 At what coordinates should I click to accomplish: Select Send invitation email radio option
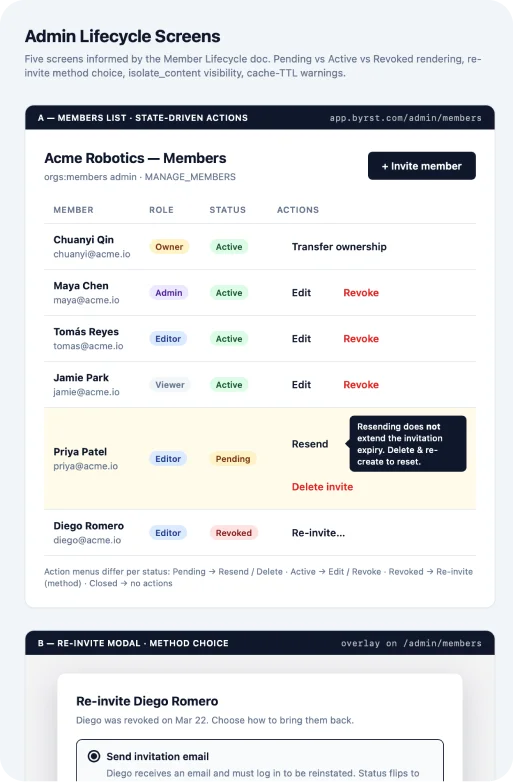coord(94,756)
